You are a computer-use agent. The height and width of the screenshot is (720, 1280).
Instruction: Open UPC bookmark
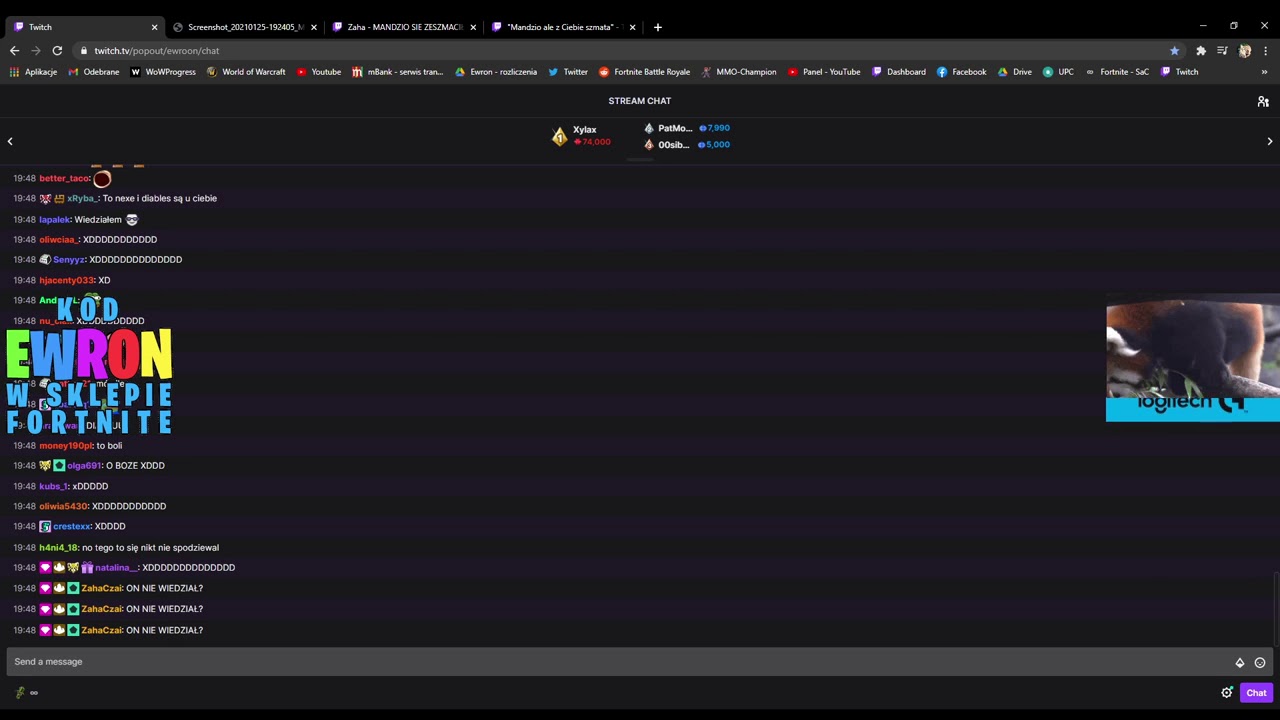point(1058,72)
